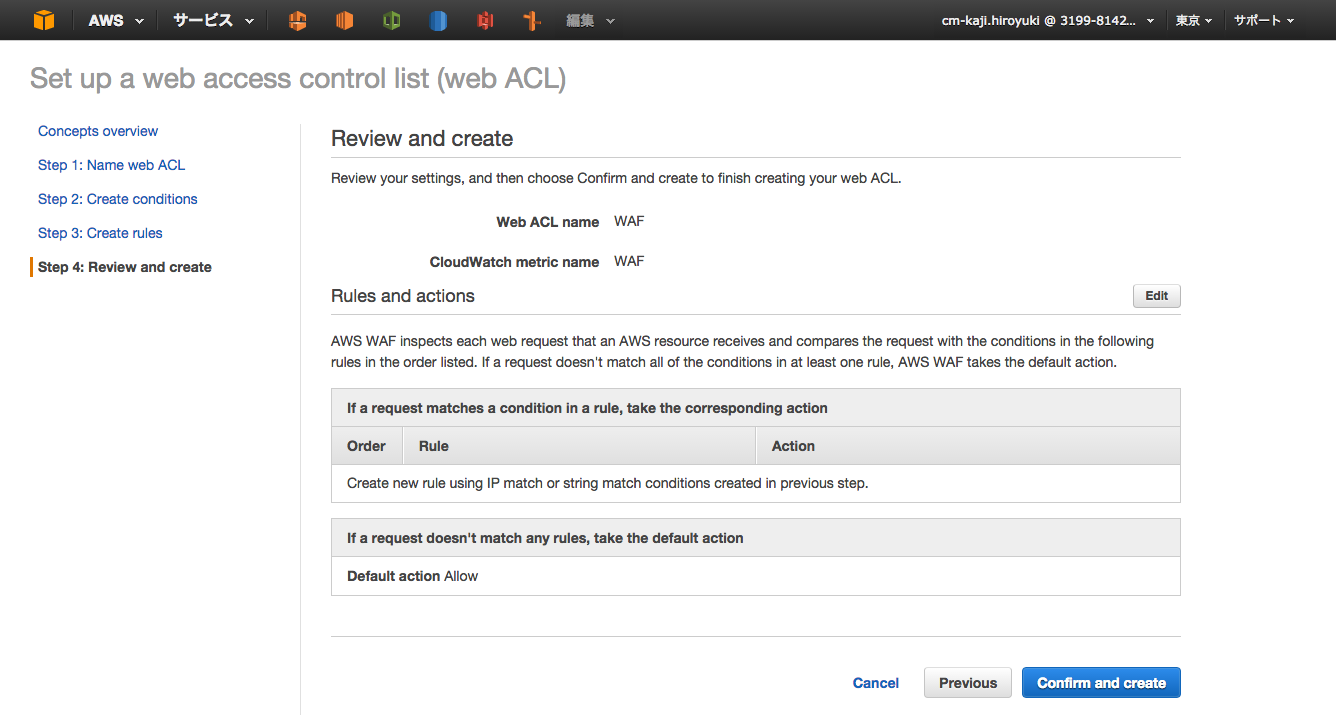Open the 編集 edit dropdown
The image size is (1336, 715).
590,20
